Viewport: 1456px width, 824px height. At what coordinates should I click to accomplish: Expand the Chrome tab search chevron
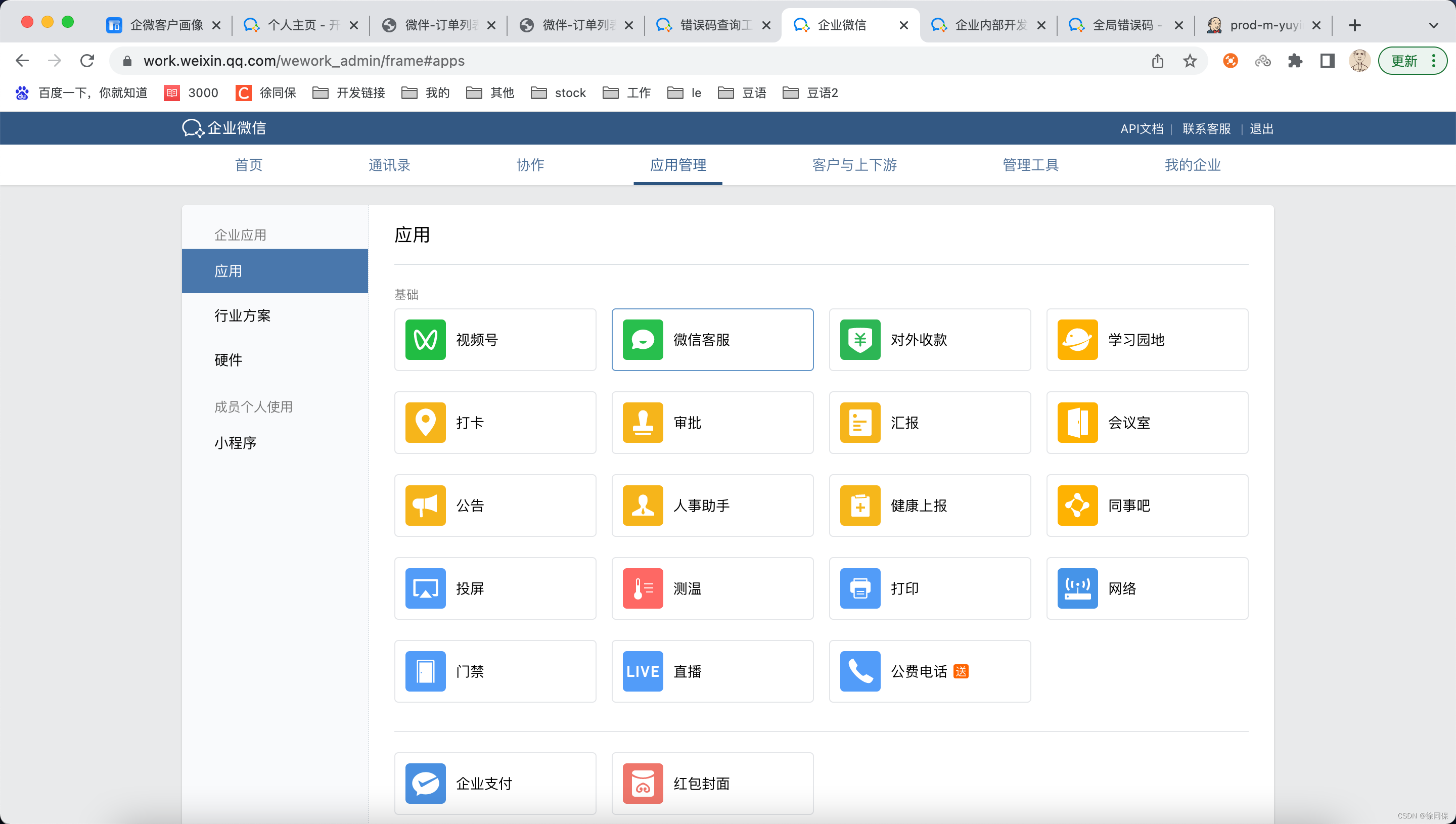click(1433, 25)
